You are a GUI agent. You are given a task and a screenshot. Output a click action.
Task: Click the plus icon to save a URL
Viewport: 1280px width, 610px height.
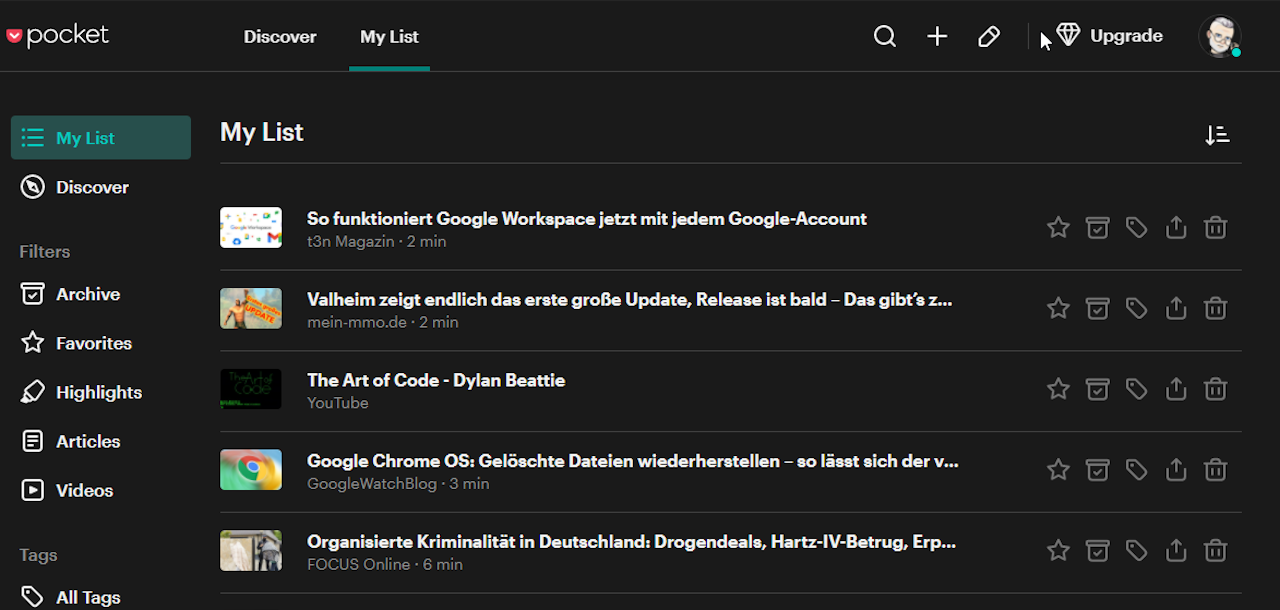tap(937, 37)
